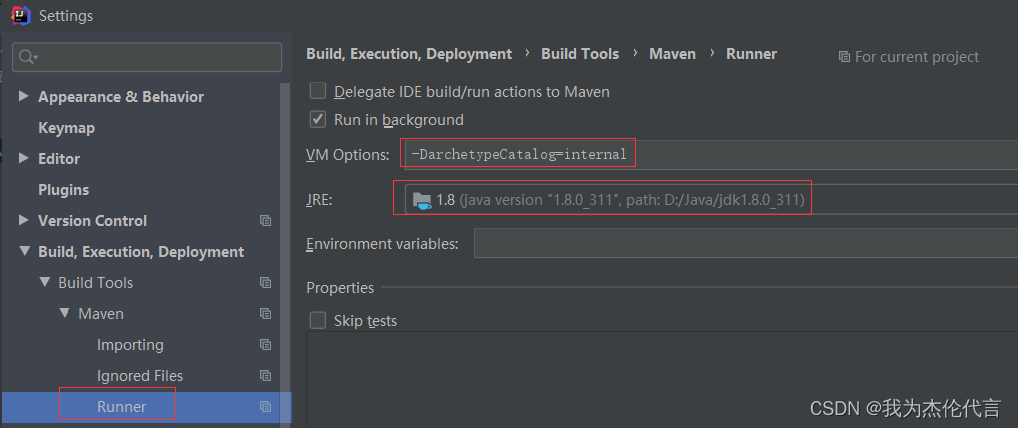Click the project-scope icon beside Version Control
Viewport: 1018px width, 428px height.
pos(265,221)
